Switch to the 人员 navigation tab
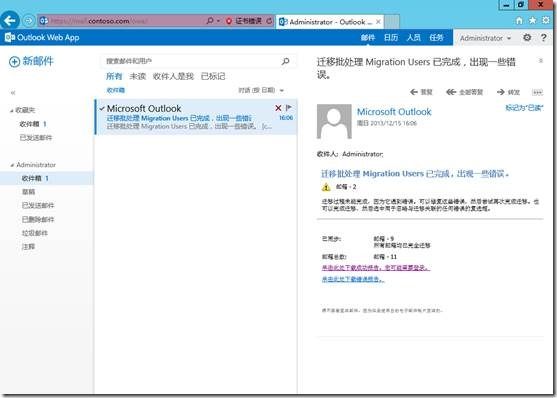Screen dimensions: 557x398 coord(413,38)
